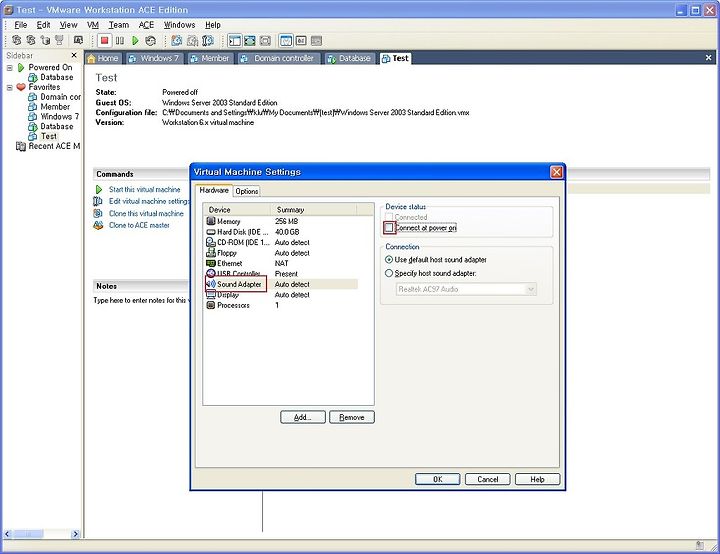Screen dimensions: 720x554
Task: Click Cancel in Virtual Machine Settings
Action: click(x=488, y=479)
